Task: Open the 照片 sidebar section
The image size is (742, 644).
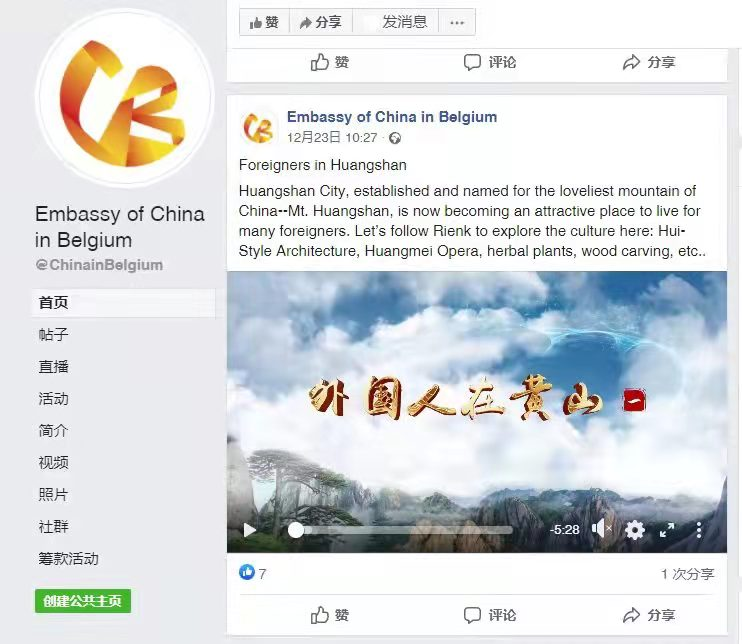Action: (x=53, y=494)
